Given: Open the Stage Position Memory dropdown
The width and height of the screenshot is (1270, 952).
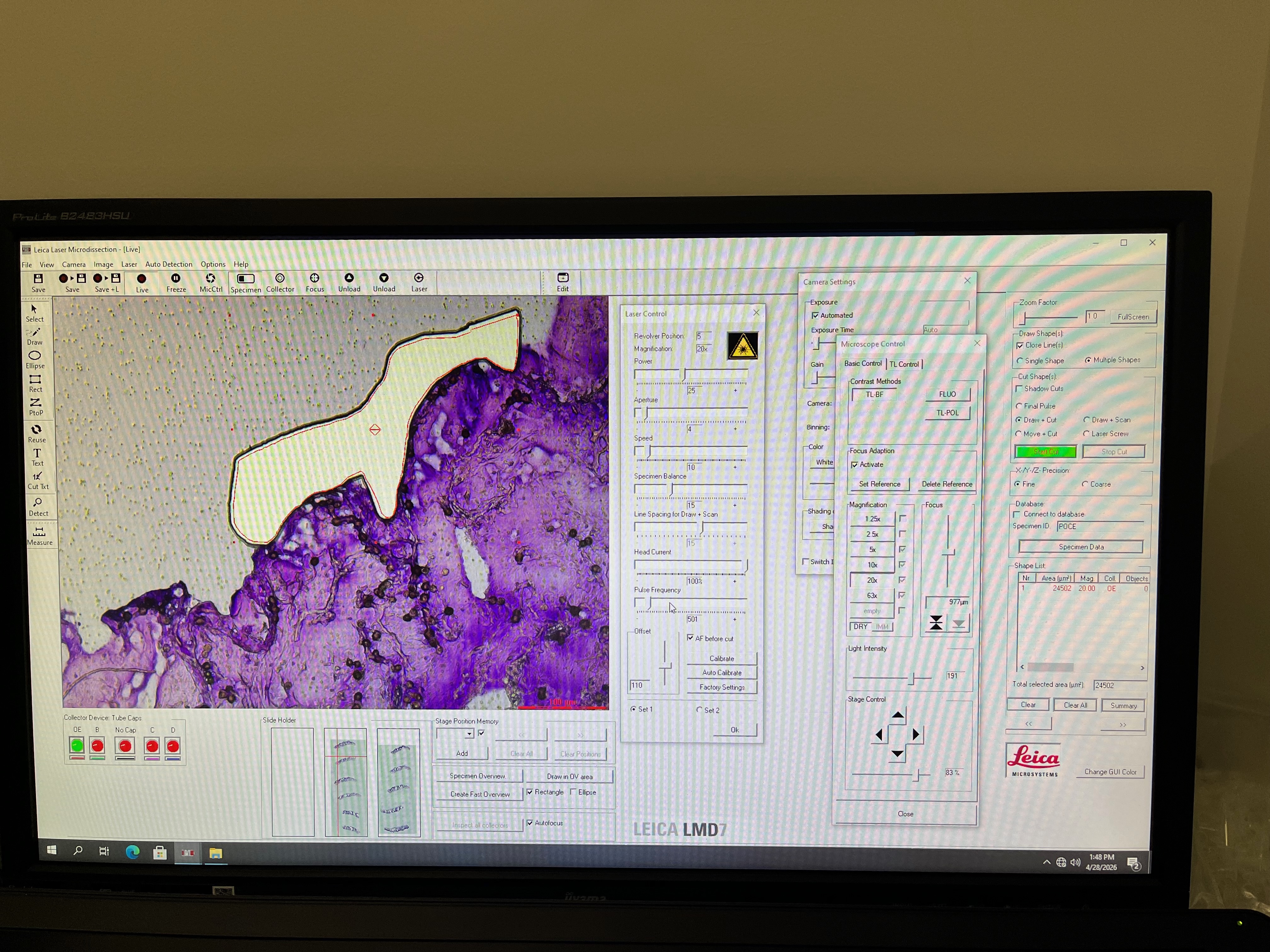Looking at the screenshot, I should pyautogui.click(x=469, y=734).
